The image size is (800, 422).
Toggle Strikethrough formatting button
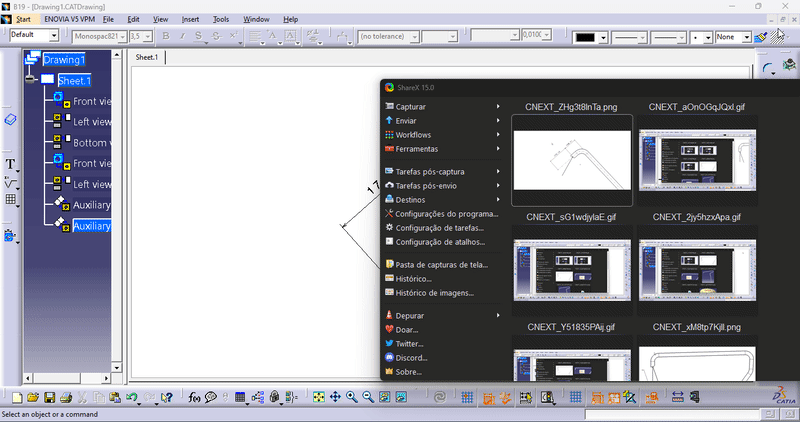(x=216, y=36)
